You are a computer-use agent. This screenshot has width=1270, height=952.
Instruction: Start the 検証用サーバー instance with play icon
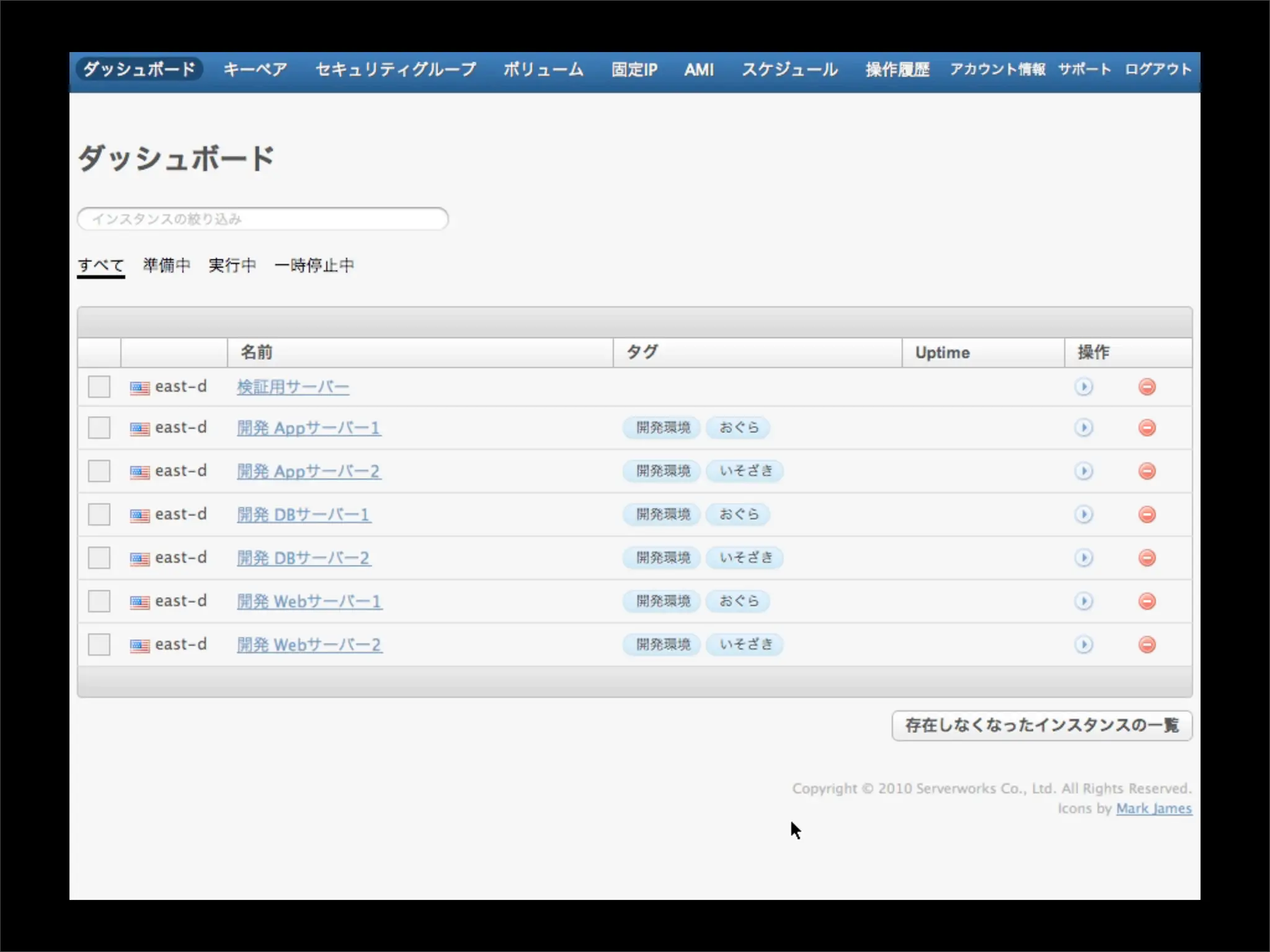[1083, 387]
